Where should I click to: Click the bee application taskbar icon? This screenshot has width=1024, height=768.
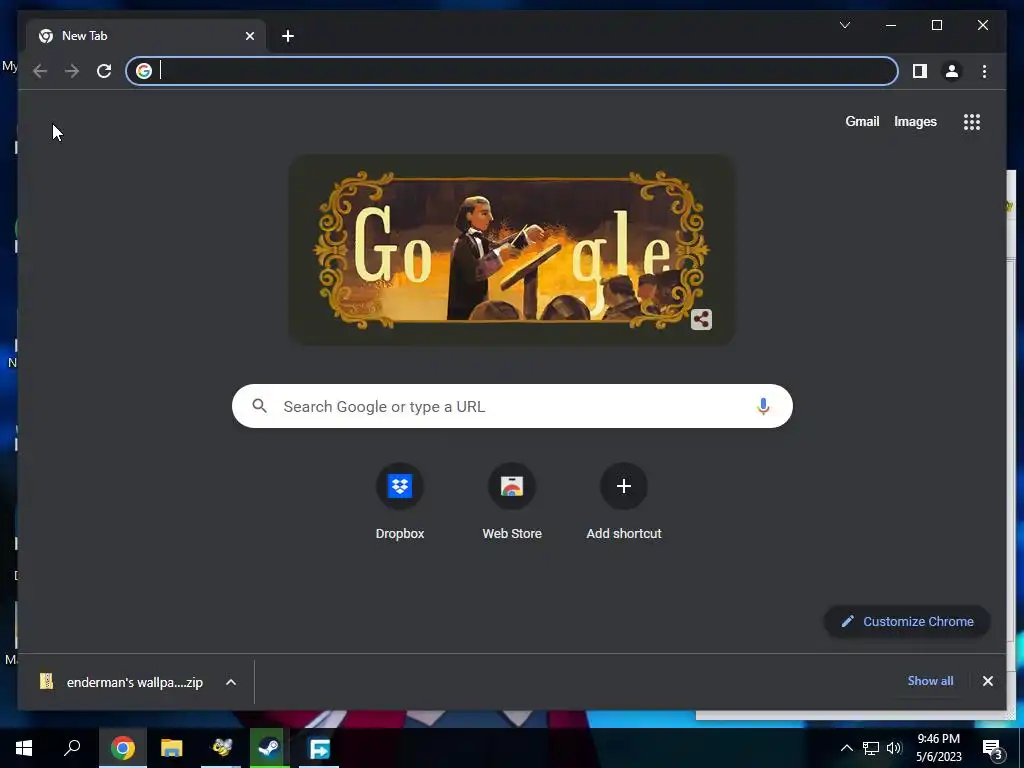click(221, 748)
